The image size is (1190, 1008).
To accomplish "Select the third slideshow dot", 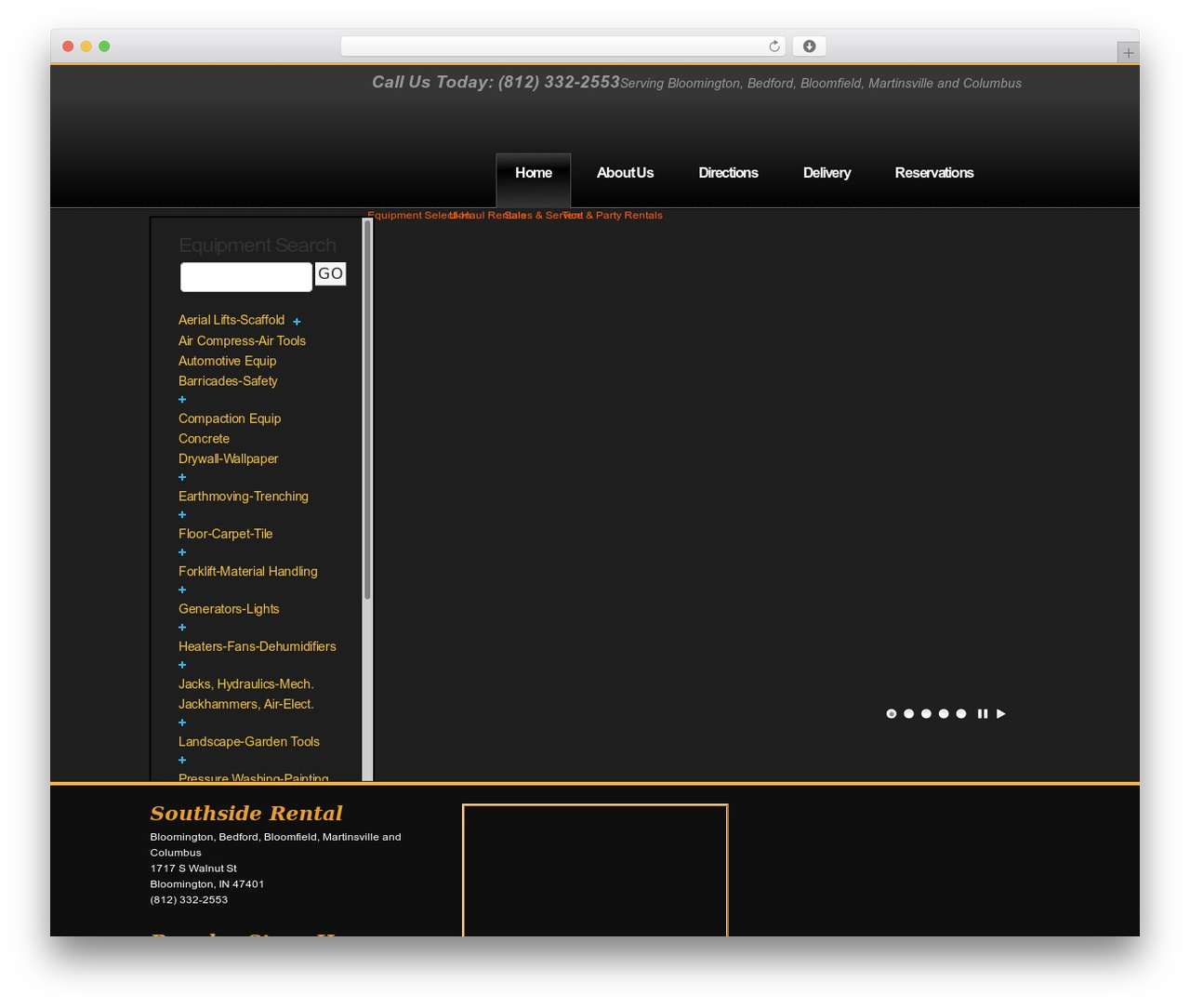I will pyautogui.click(x=926, y=714).
